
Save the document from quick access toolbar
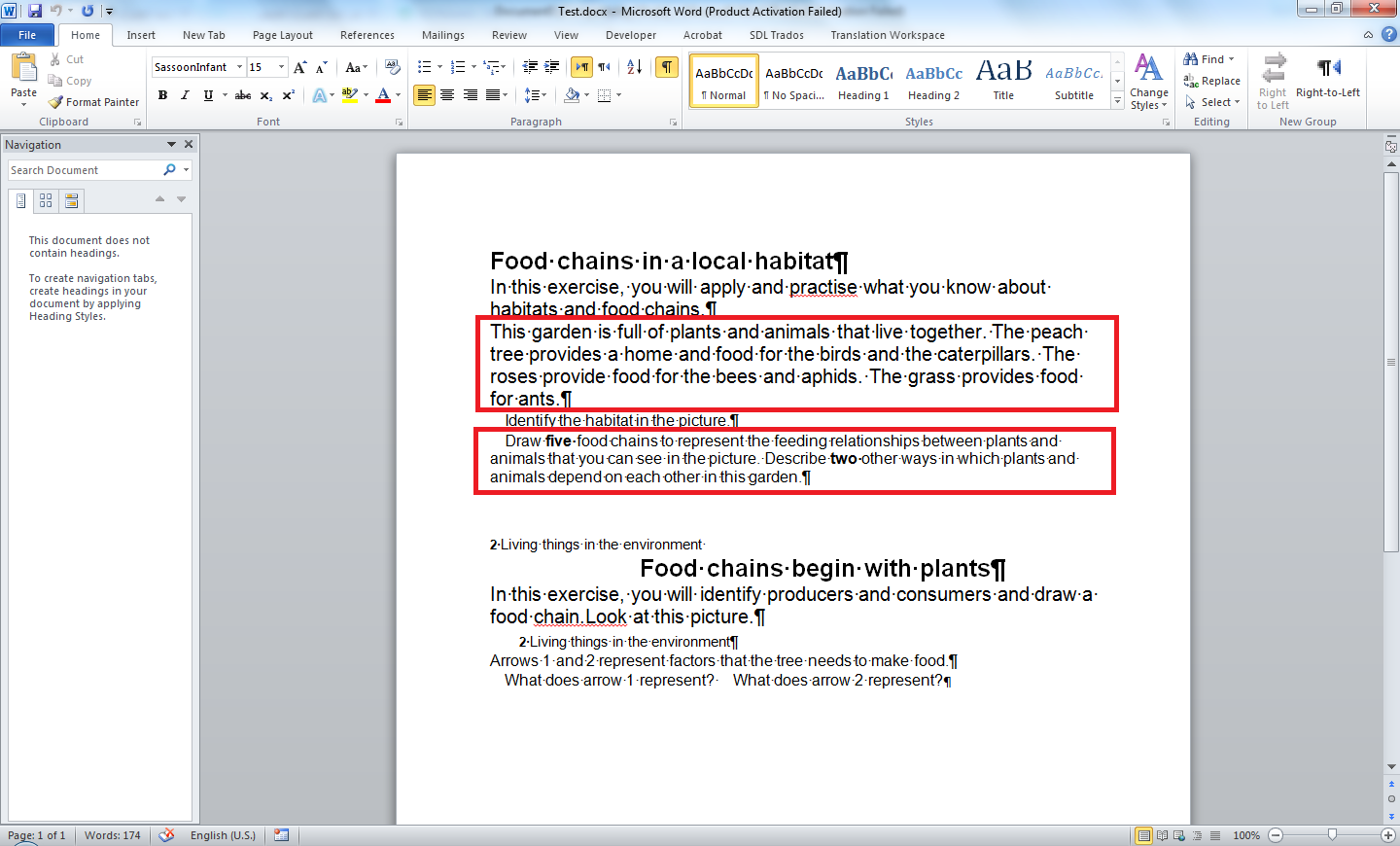click(x=35, y=11)
